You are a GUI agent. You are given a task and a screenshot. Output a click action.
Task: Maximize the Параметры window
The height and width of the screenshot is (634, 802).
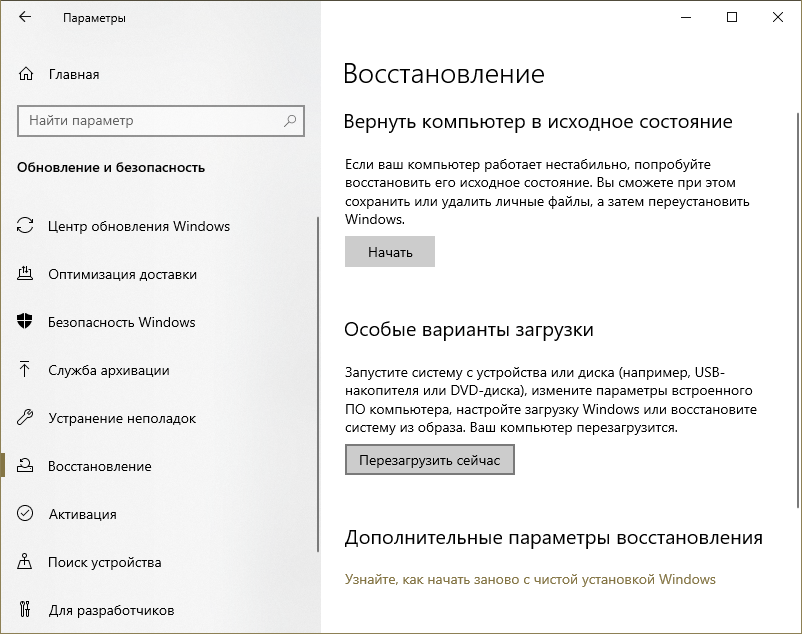point(732,17)
